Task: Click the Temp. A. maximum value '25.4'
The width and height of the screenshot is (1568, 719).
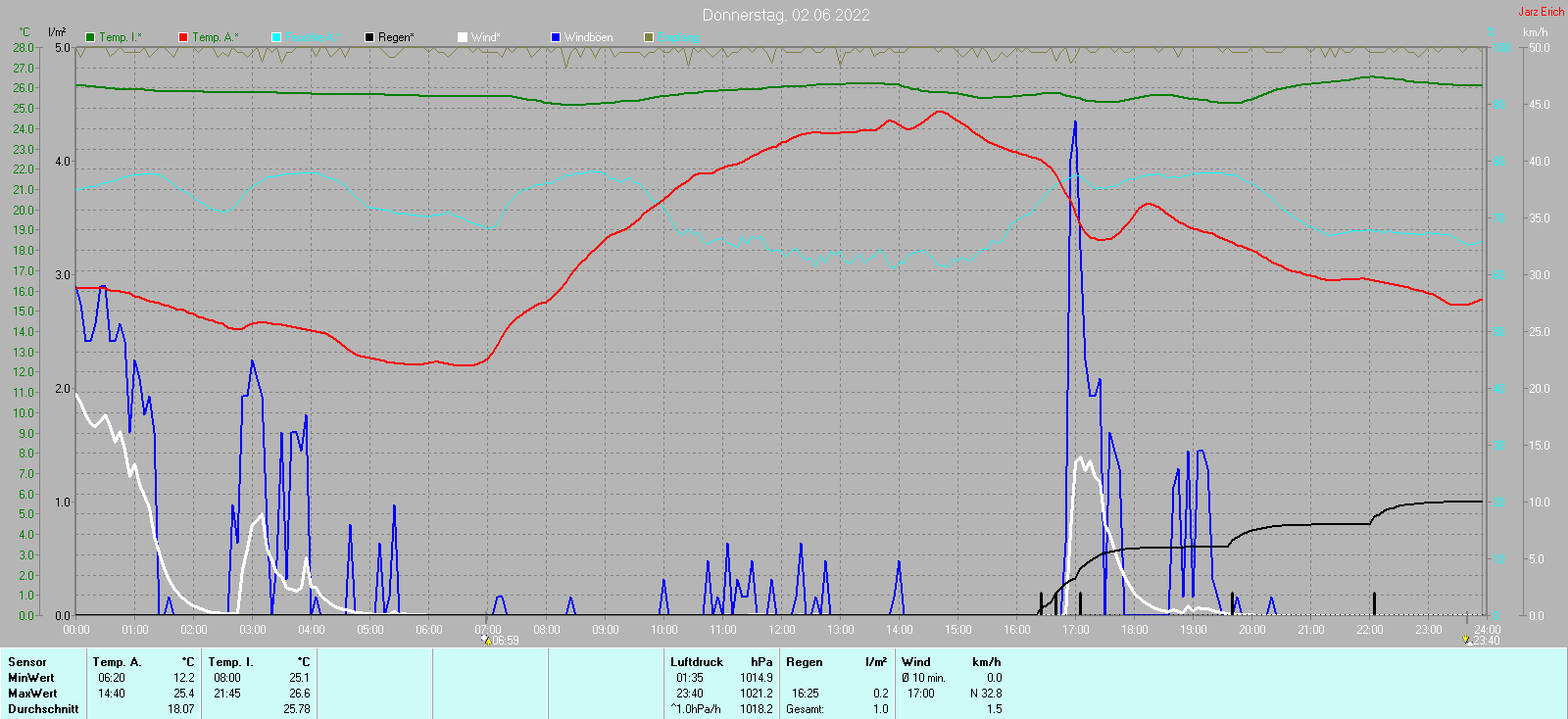Action: pyautogui.click(x=184, y=694)
